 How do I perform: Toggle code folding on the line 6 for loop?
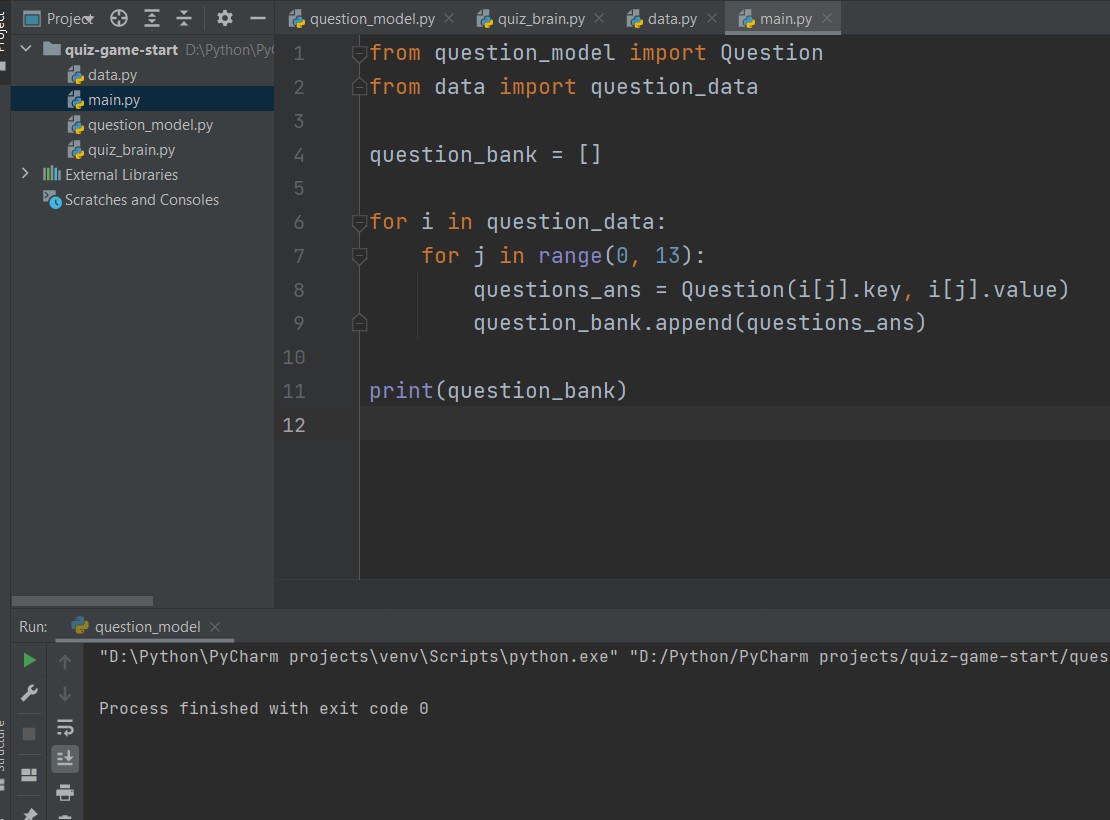(x=359, y=222)
